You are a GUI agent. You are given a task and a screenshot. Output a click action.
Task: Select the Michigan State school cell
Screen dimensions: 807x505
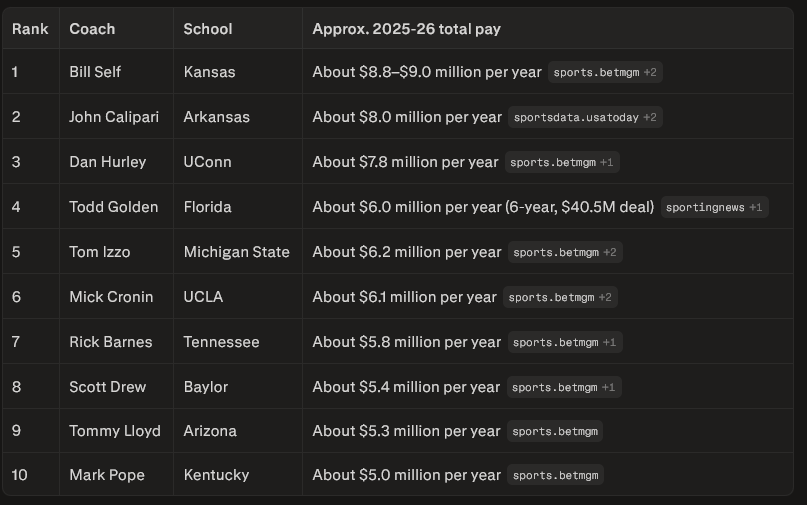[x=236, y=252]
